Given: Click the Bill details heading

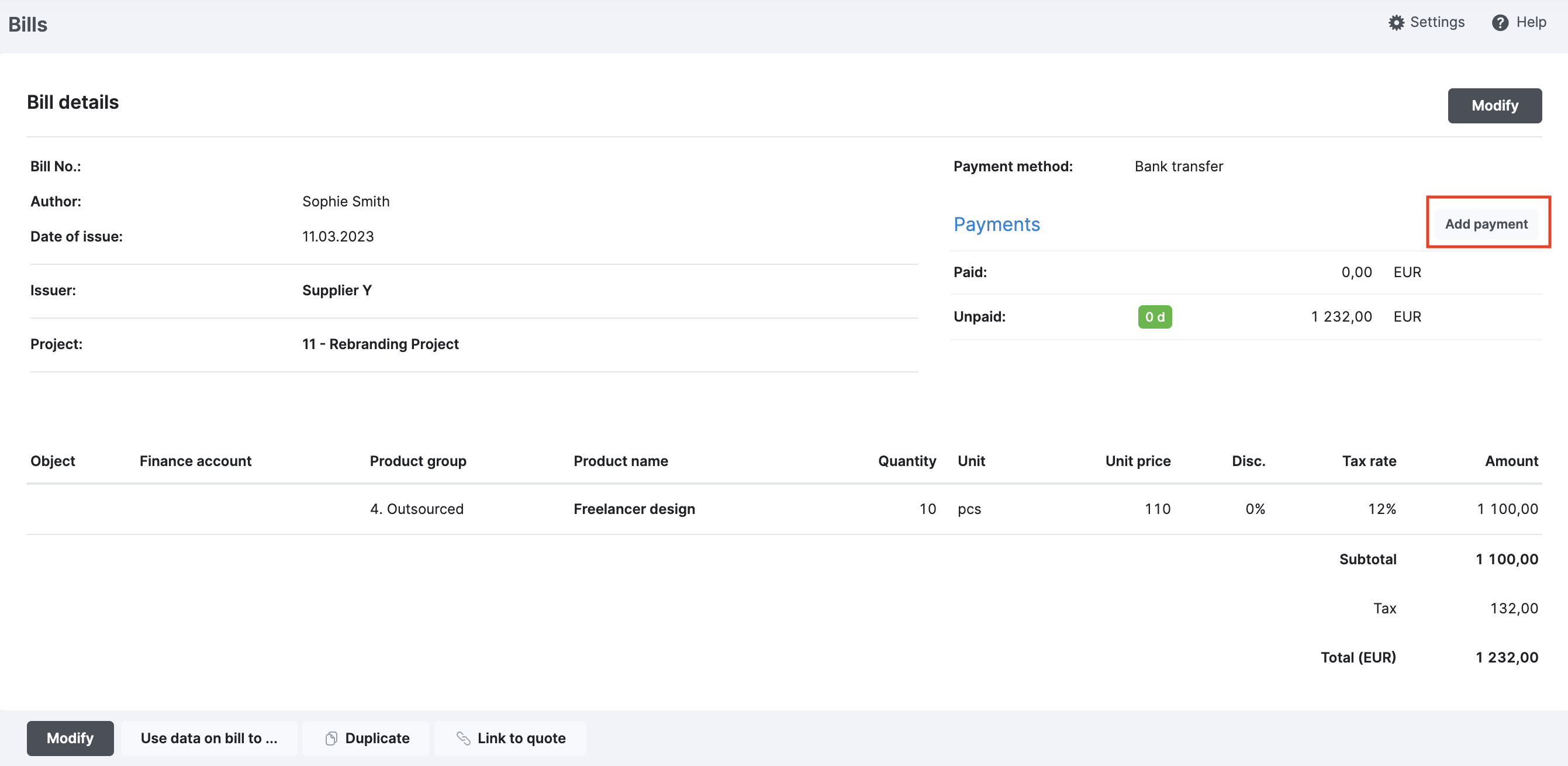Looking at the screenshot, I should (x=72, y=102).
